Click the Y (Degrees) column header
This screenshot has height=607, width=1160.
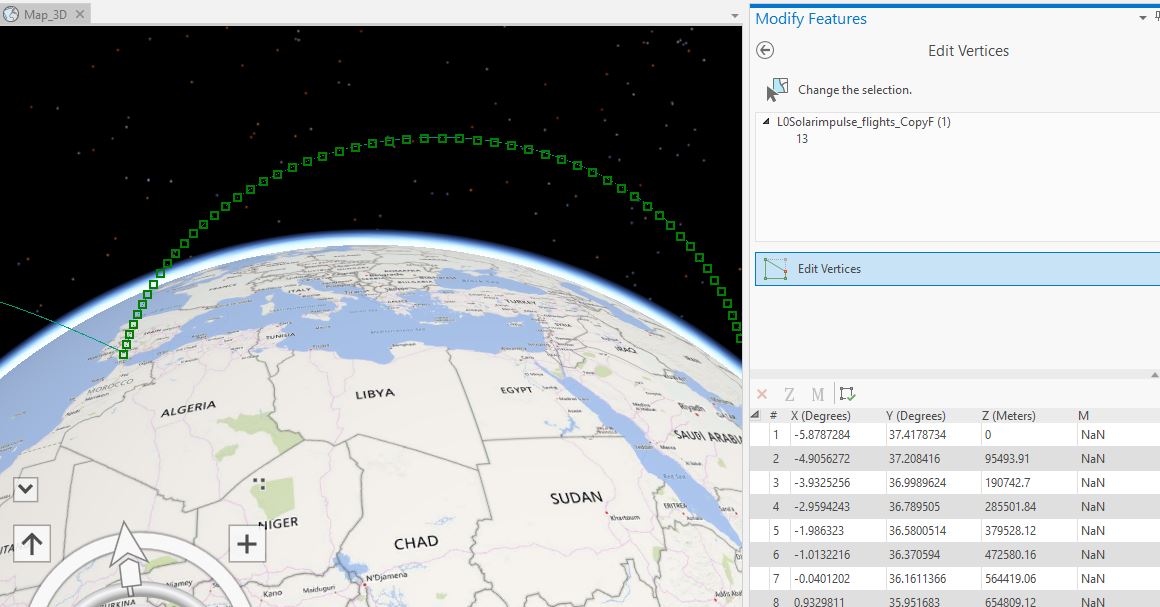pos(917,415)
